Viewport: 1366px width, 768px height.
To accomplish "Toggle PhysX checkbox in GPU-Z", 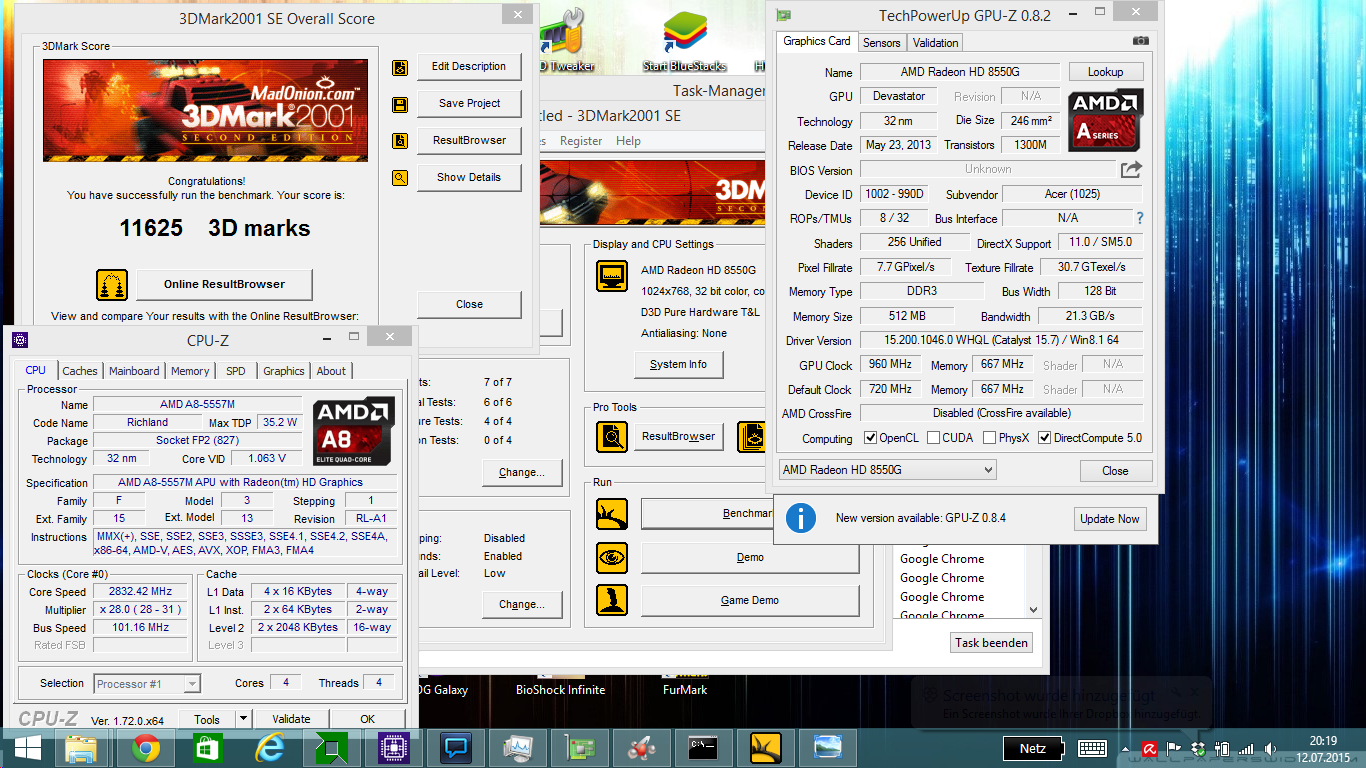I will tap(989, 438).
